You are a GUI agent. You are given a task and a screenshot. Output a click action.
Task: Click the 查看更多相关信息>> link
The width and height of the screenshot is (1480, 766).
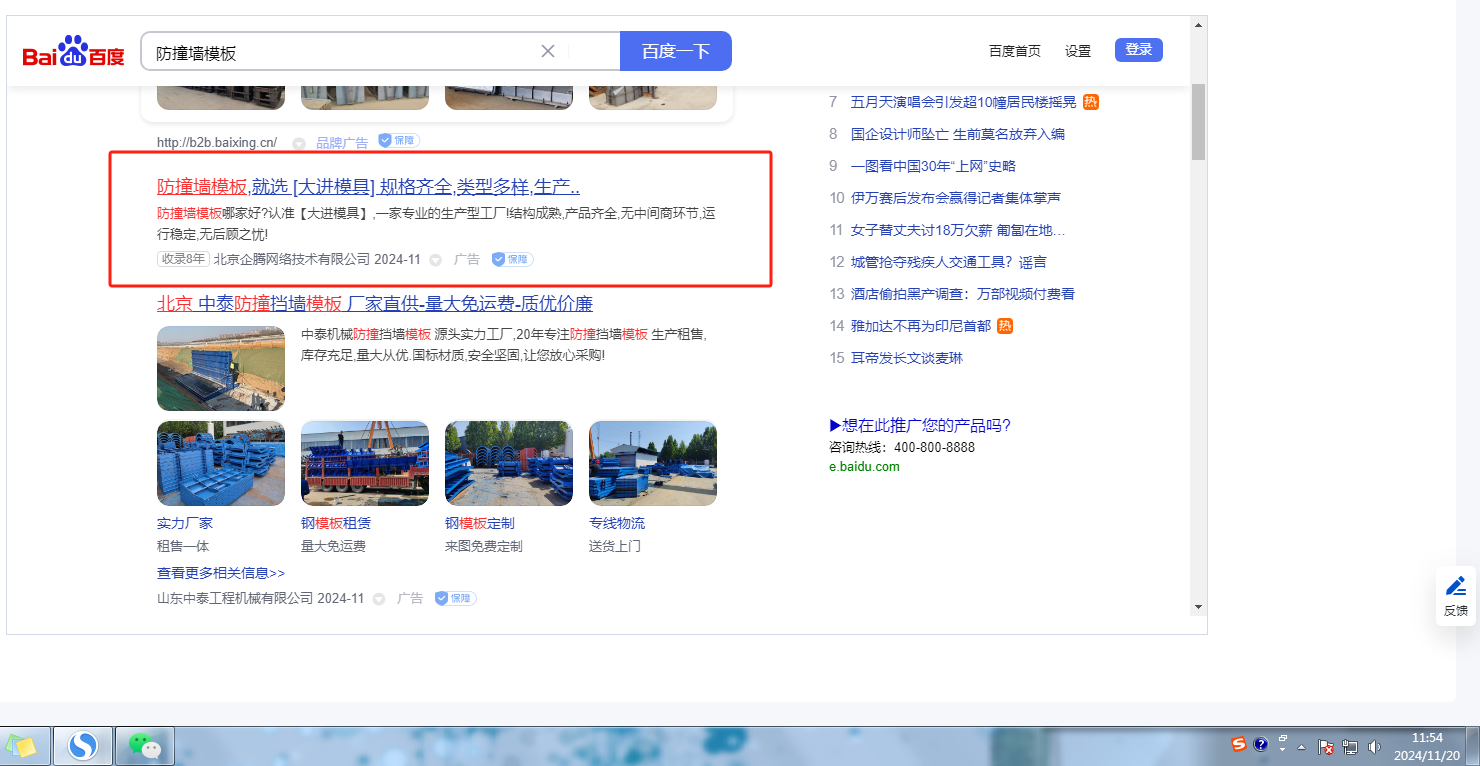(x=221, y=573)
